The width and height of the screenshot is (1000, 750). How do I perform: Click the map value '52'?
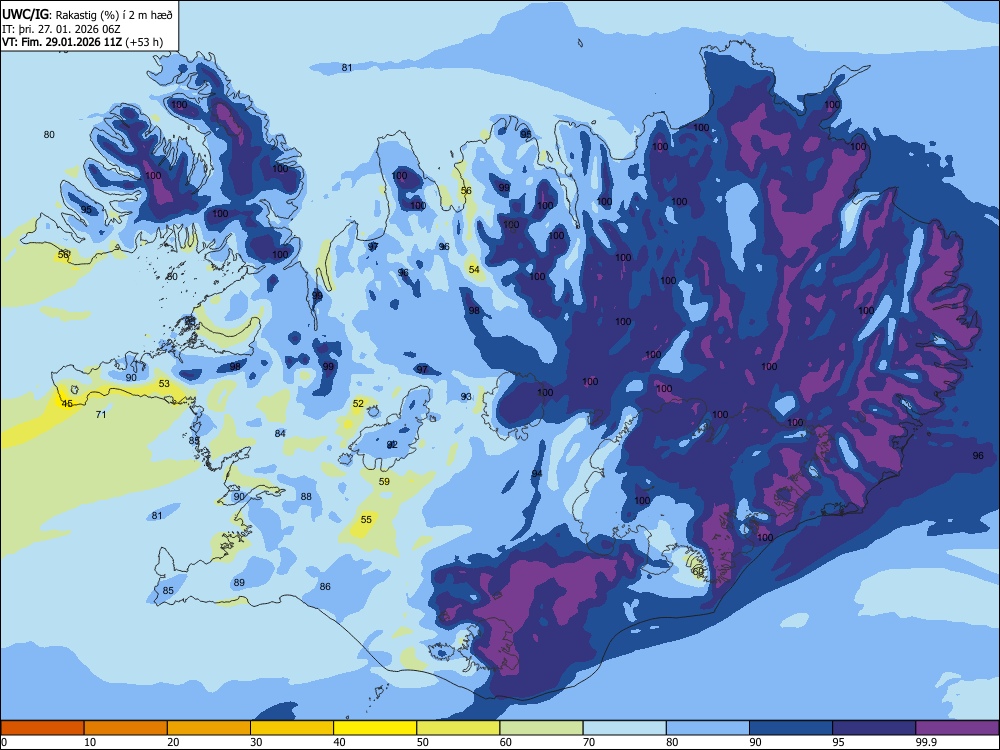pos(358,404)
